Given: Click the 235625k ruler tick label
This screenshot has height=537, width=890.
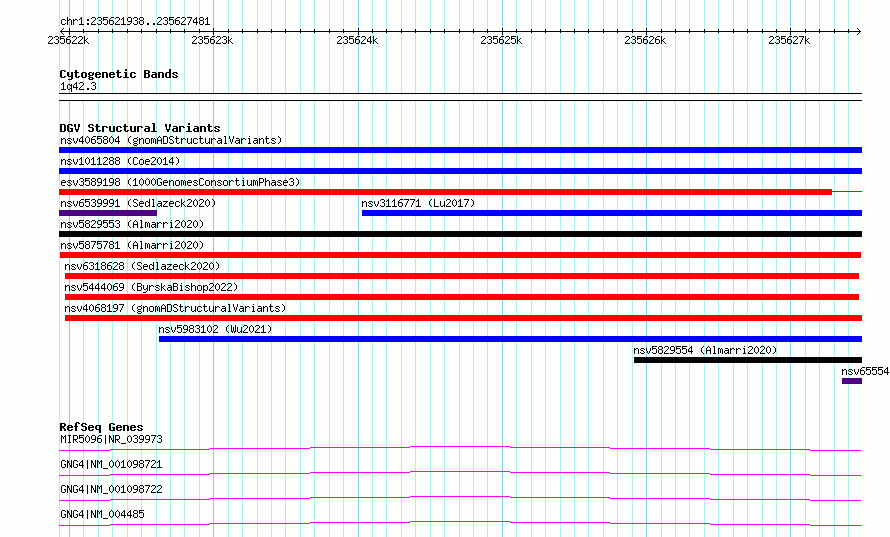Looking at the screenshot, I should (501, 40).
